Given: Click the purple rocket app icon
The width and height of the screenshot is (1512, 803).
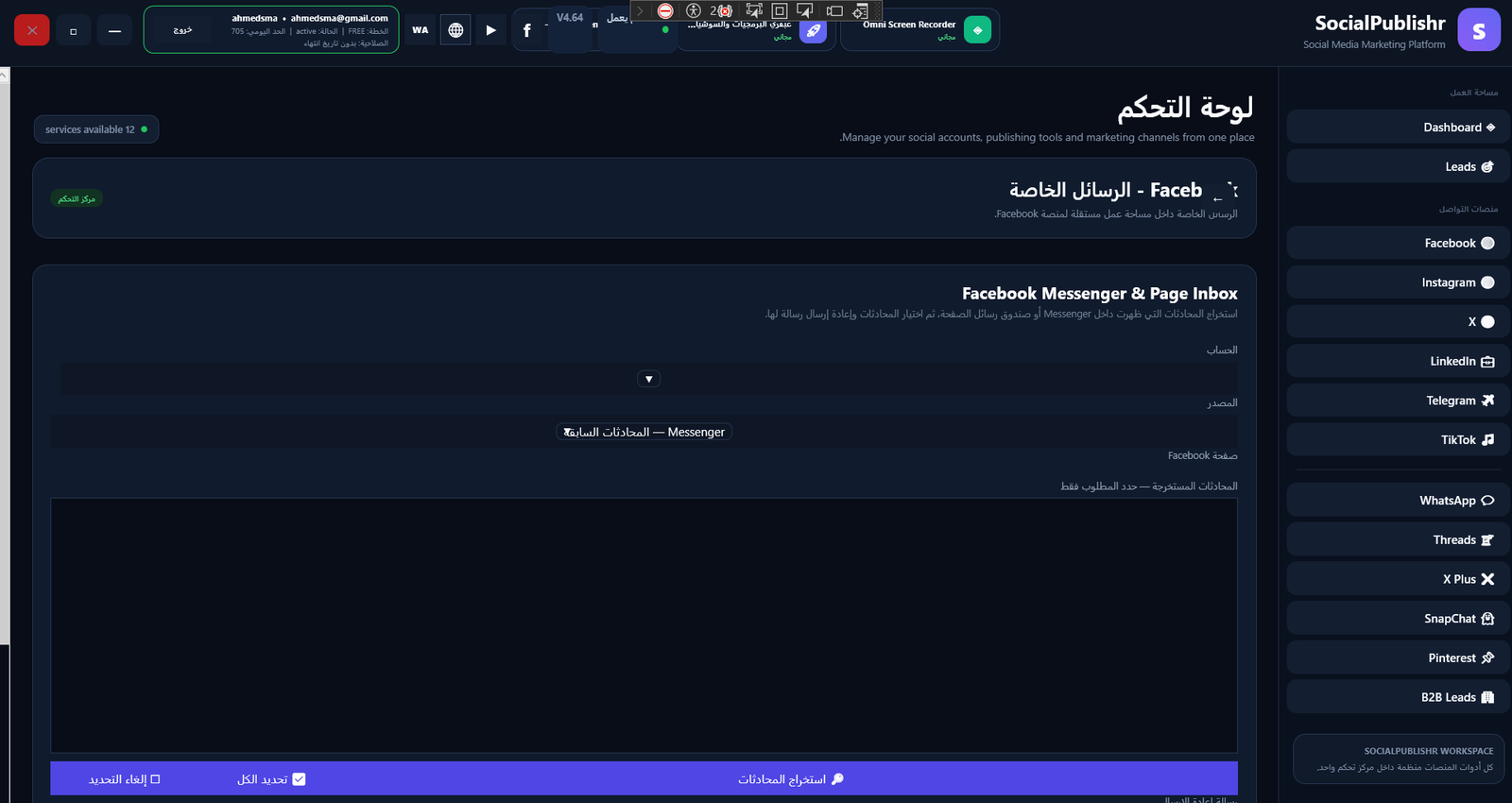Looking at the screenshot, I should click(813, 30).
